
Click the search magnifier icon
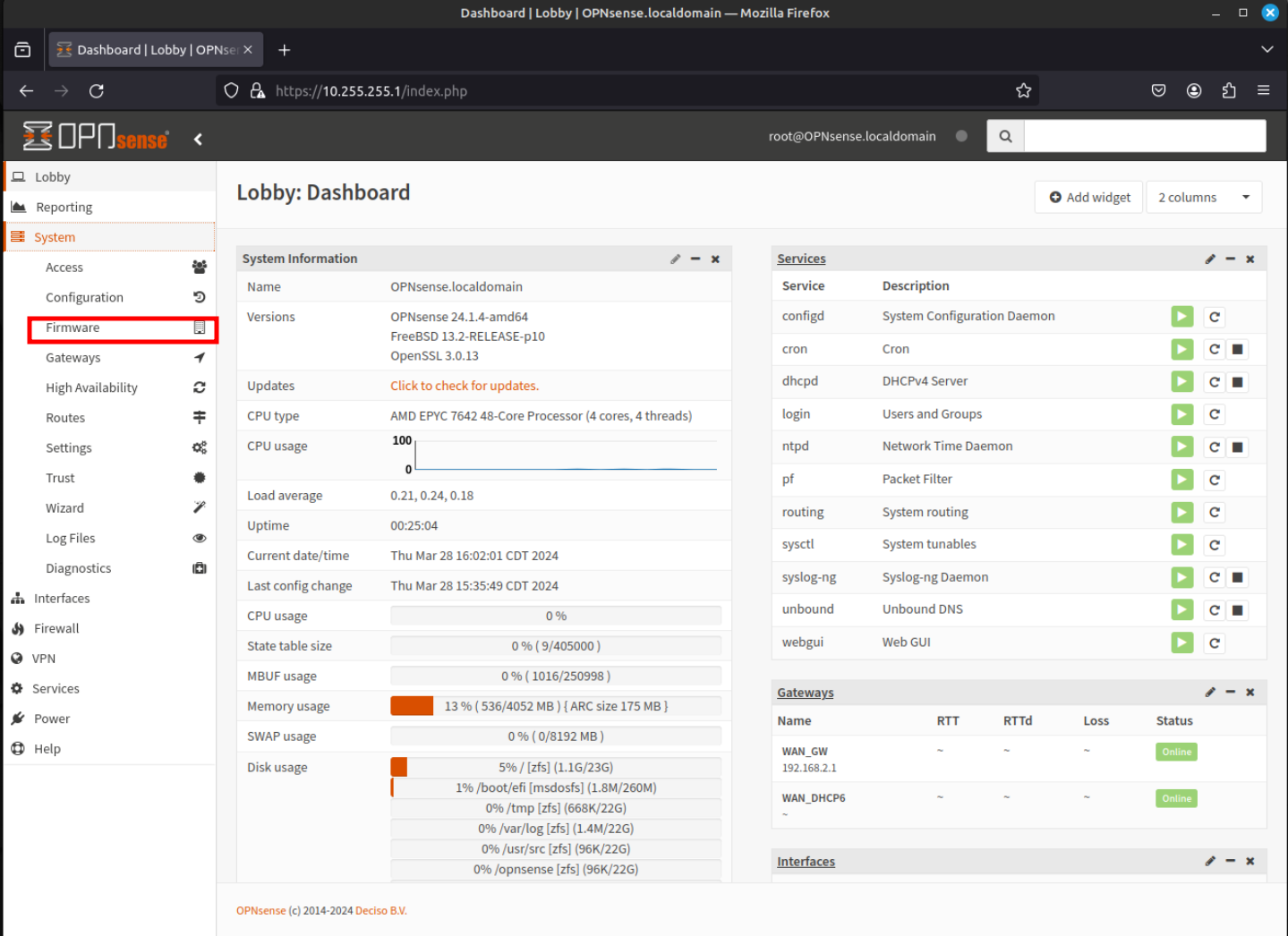click(1005, 136)
